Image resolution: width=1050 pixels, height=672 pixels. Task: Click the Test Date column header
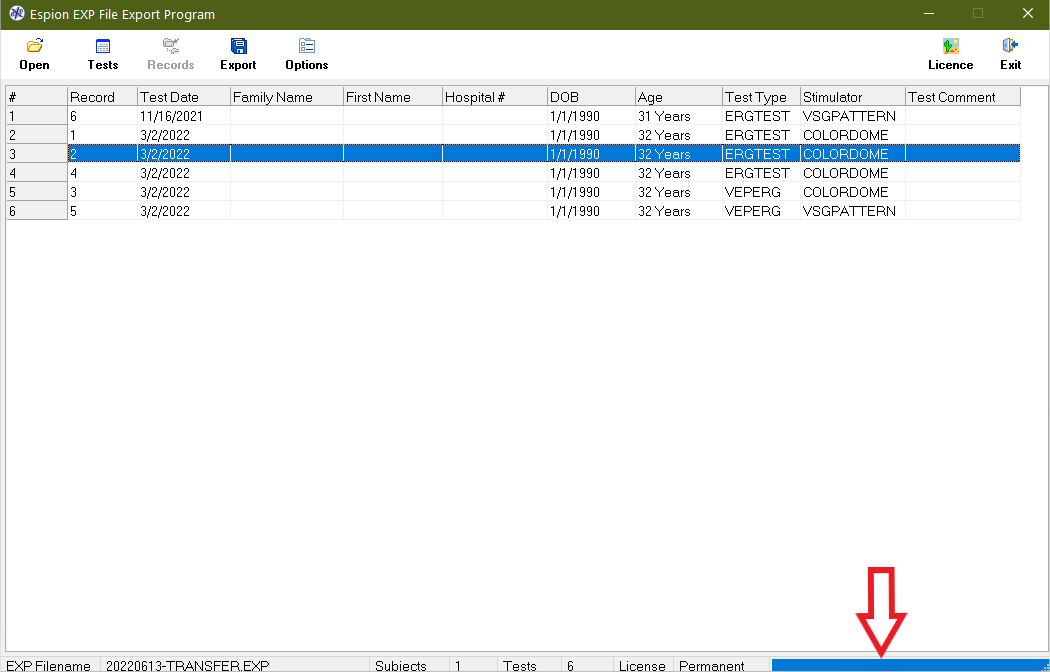pyautogui.click(x=184, y=97)
